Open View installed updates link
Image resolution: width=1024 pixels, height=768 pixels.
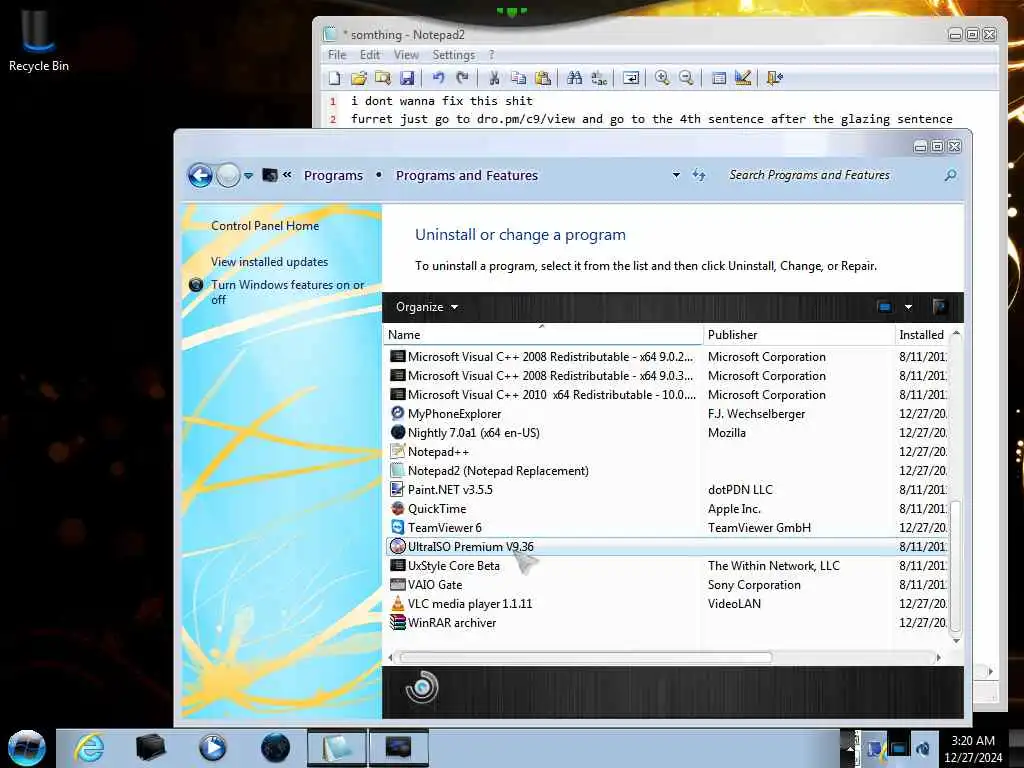(269, 262)
